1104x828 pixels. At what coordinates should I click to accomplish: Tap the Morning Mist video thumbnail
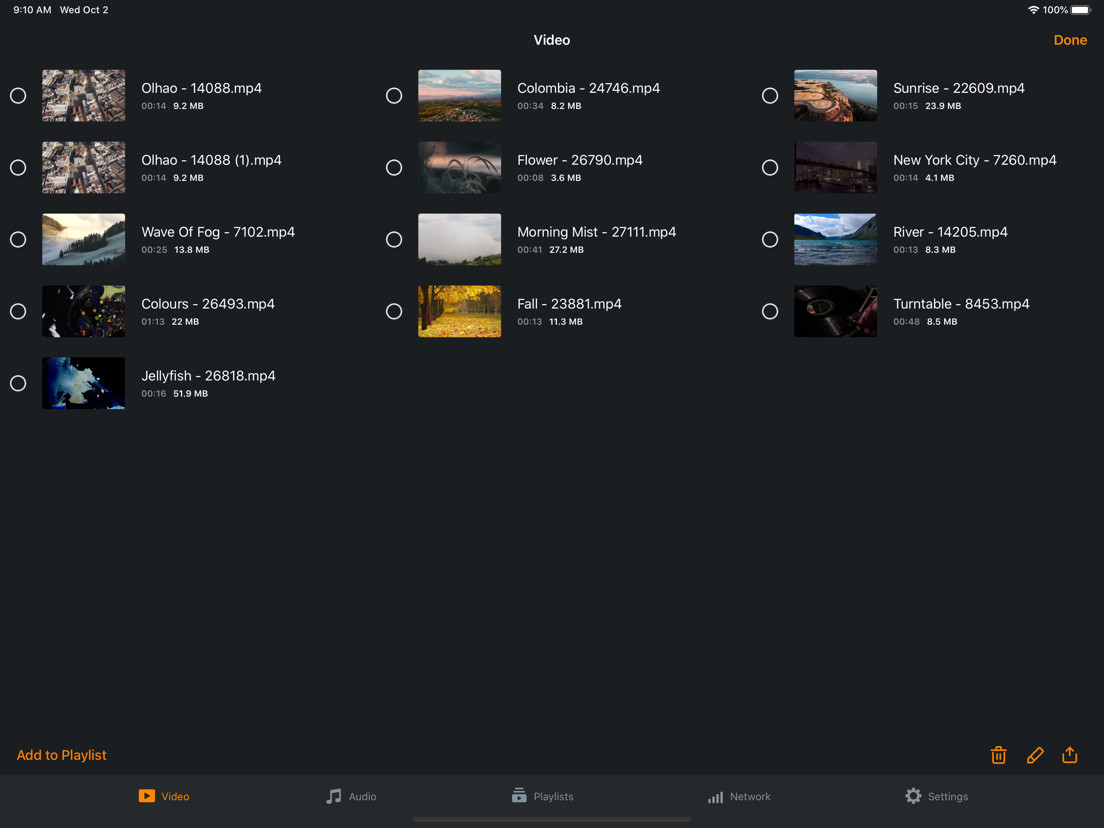coord(460,239)
